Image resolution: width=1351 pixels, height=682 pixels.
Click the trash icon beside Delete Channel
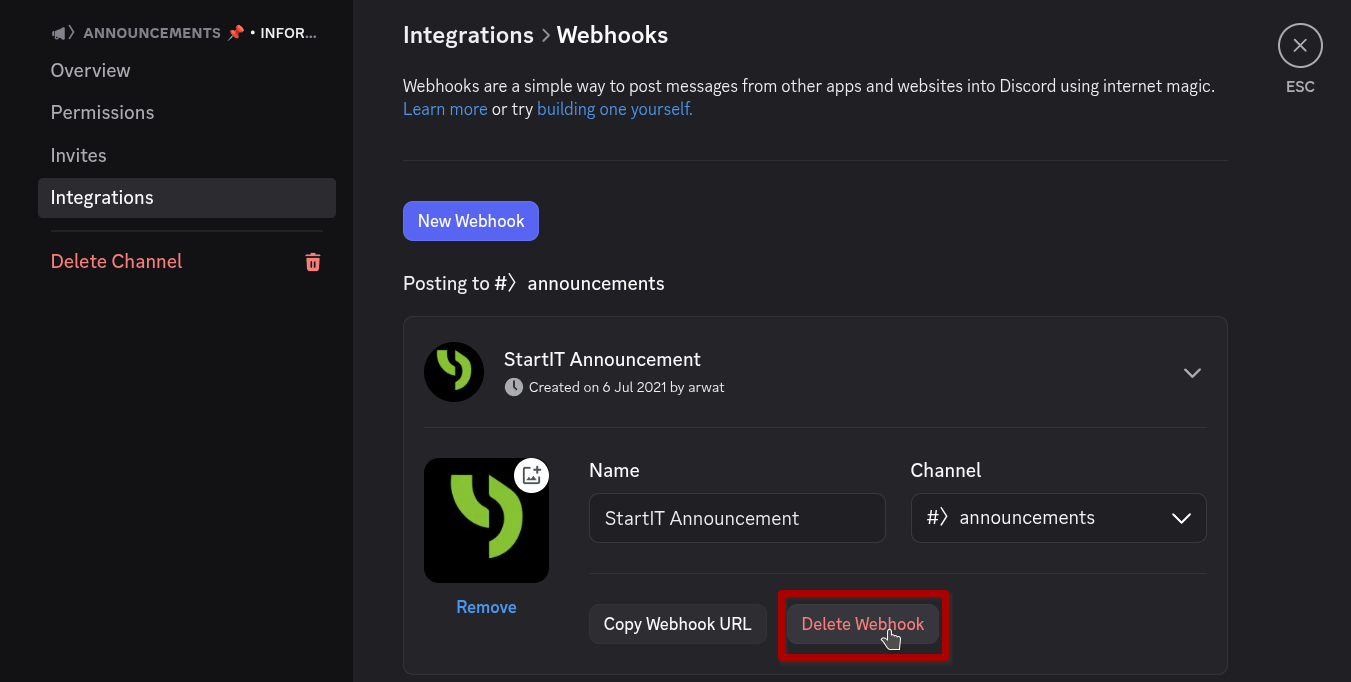tap(313, 262)
